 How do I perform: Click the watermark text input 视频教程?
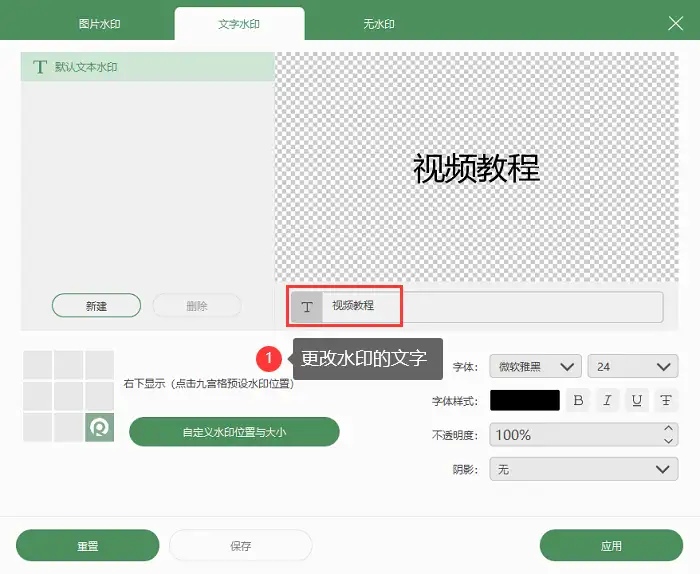click(x=477, y=307)
